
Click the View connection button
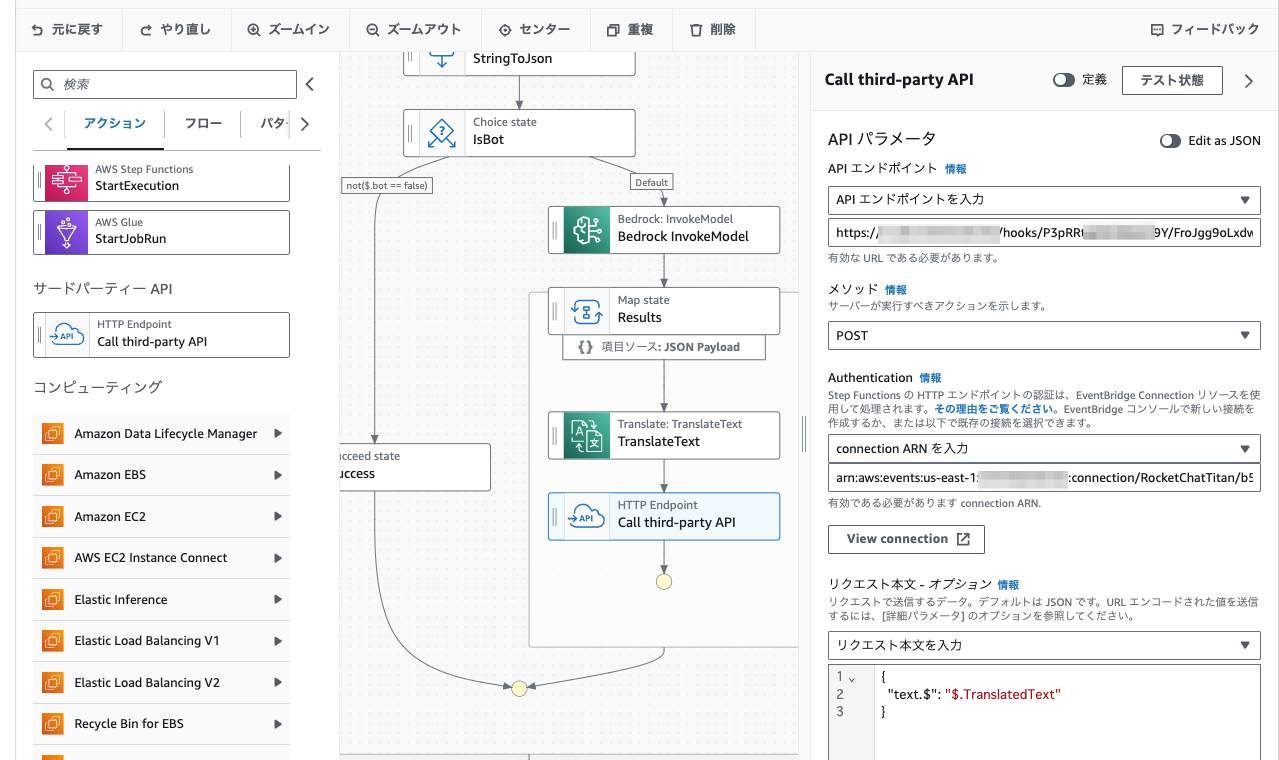pos(906,539)
